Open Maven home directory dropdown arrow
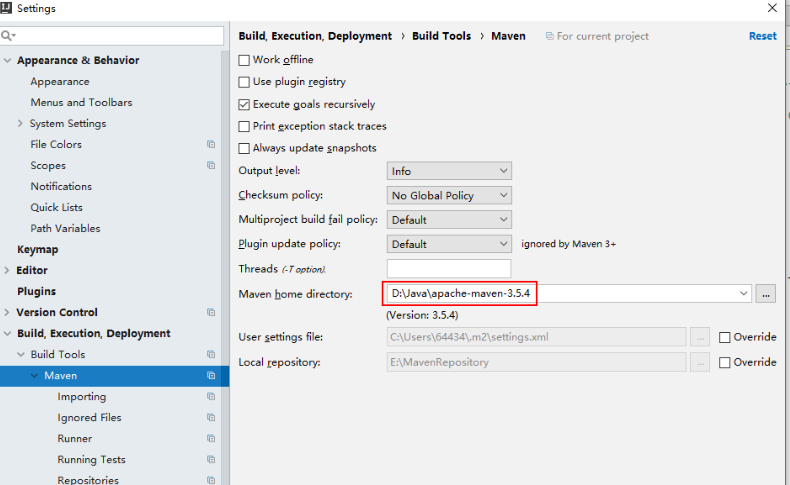 [x=743, y=294]
